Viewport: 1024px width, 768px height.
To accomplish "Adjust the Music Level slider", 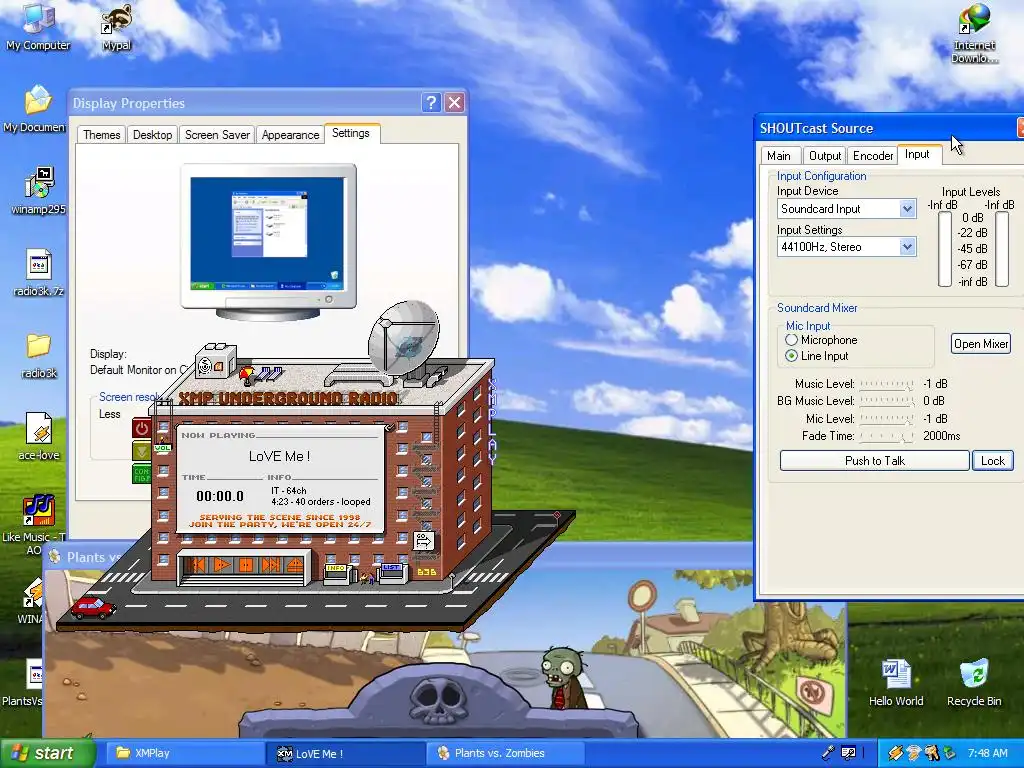I will [887, 384].
